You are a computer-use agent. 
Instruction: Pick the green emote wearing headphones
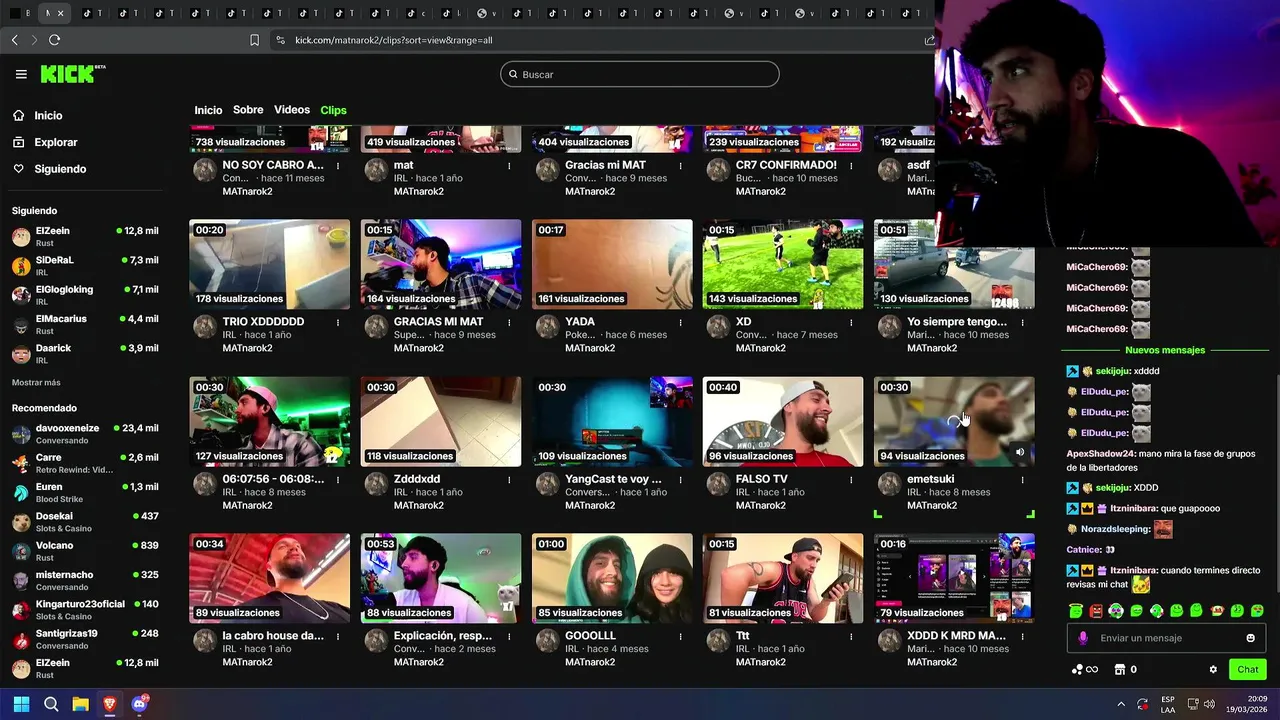1116,610
